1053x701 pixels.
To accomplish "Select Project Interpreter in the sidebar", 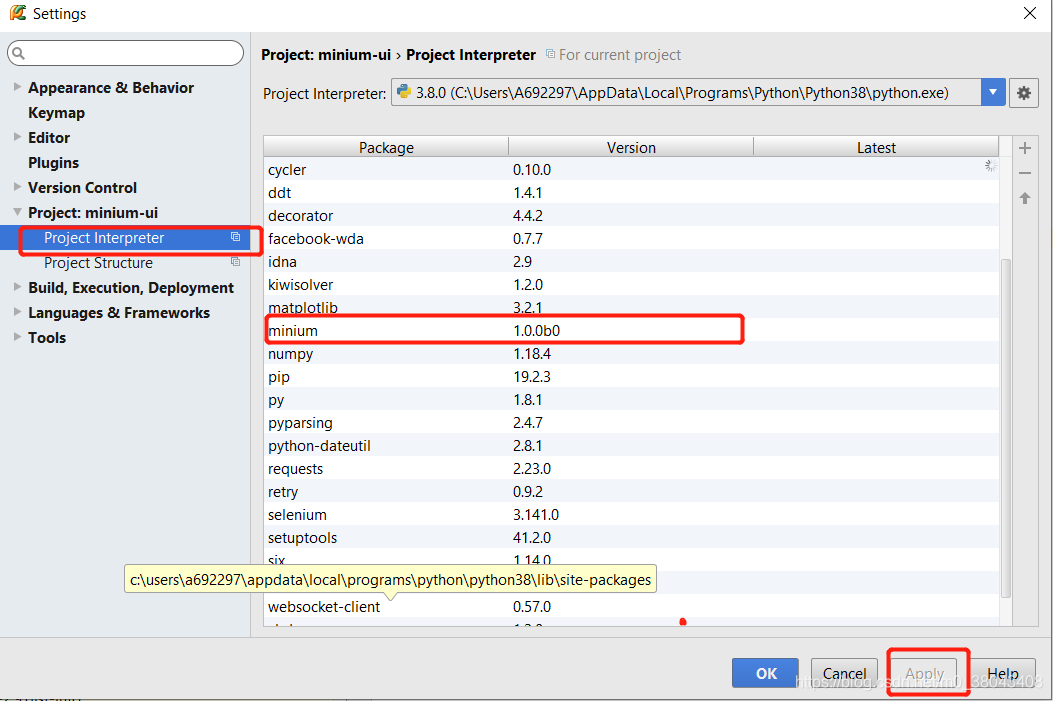I will (x=125, y=238).
